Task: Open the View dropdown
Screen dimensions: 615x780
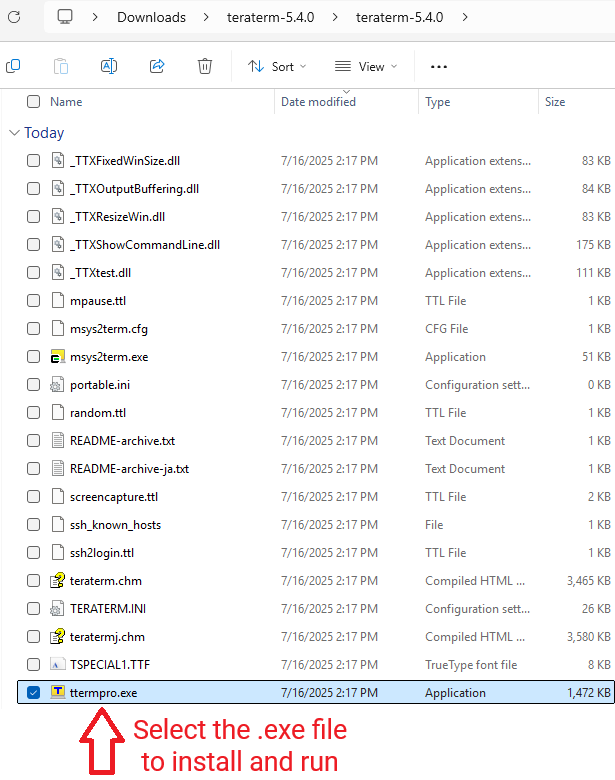Action: click(x=365, y=67)
